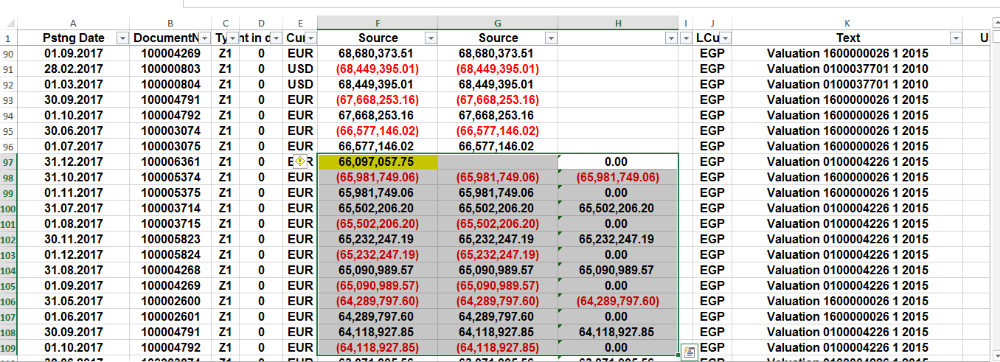This screenshot has width=1000, height=362.
Task: Click document number 100000803
Action: coord(171,69)
